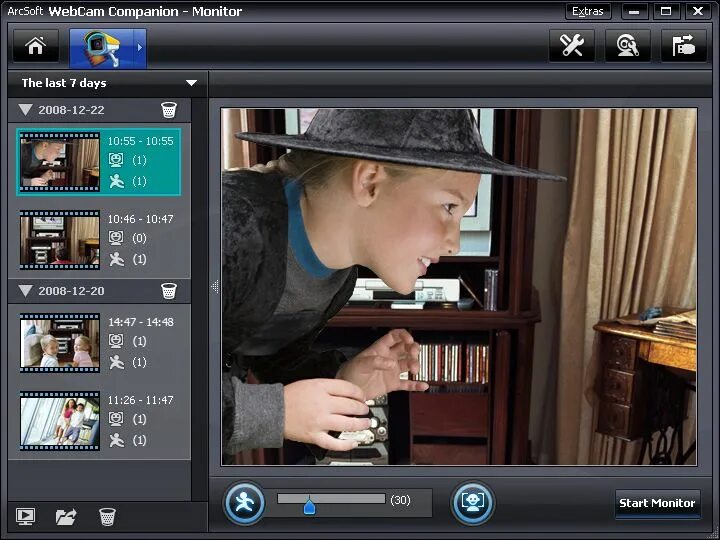This screenshot has width=720, height=540.
Task: Click face detection icon for 10:46 recording
Action: tap(116, 238)
